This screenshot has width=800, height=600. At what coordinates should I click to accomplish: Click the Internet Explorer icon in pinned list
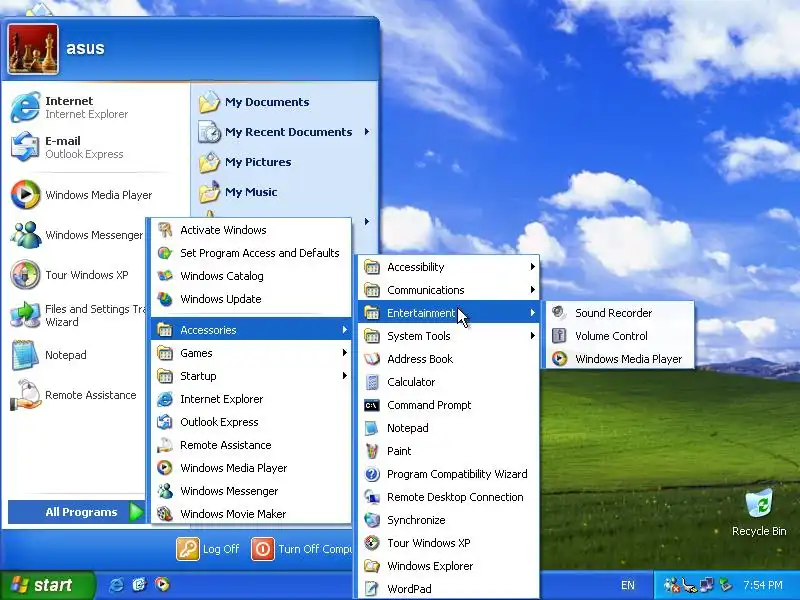coord(25,107)
